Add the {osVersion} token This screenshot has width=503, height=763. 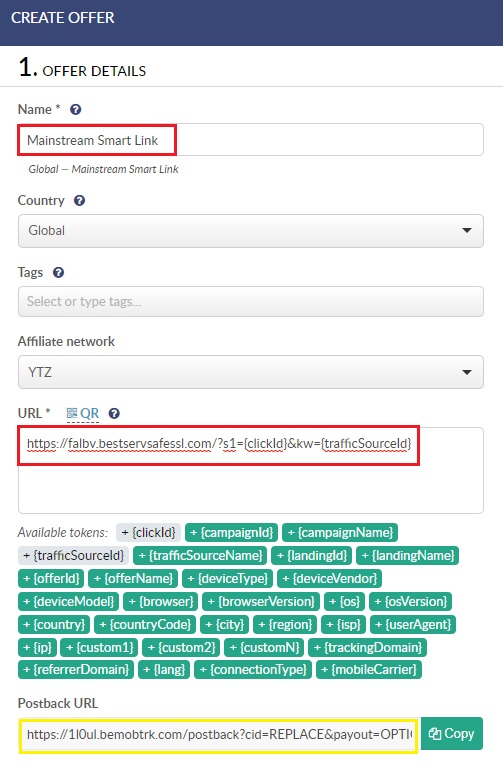coord(411,601)
